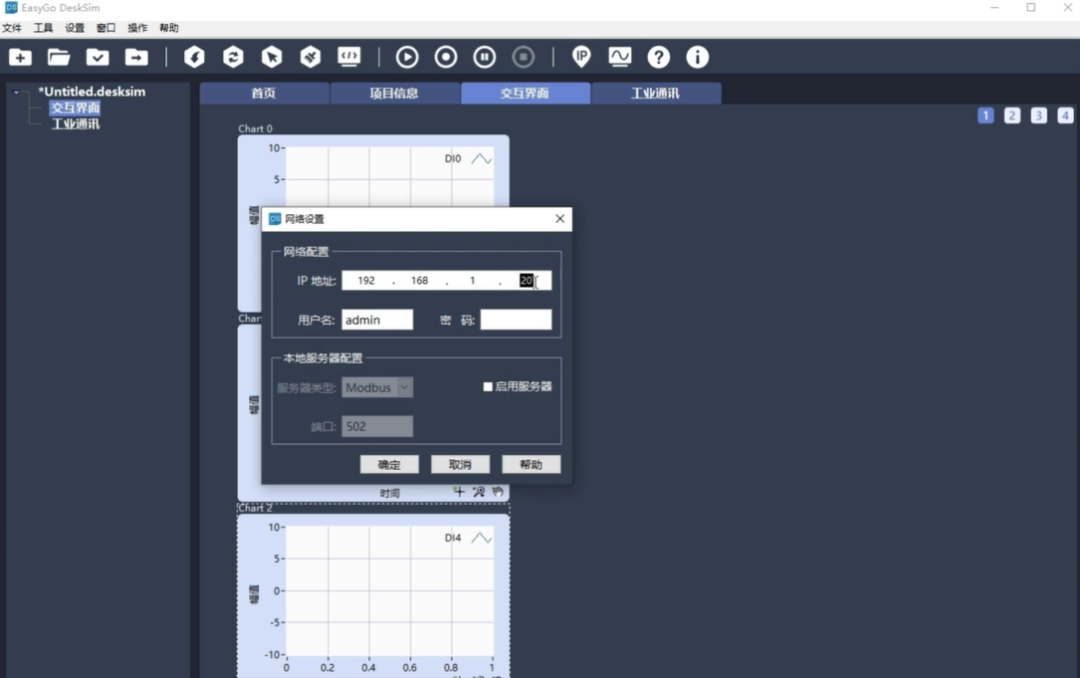Open IP network settings toolbar icon
This screenshot has width=1080, height=678.
(x=581, y=57)
